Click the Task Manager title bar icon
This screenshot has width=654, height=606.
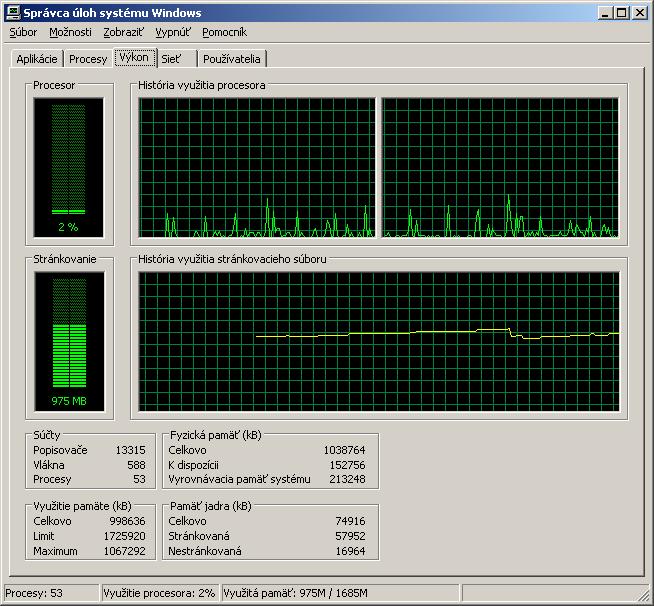coord(13,13)
